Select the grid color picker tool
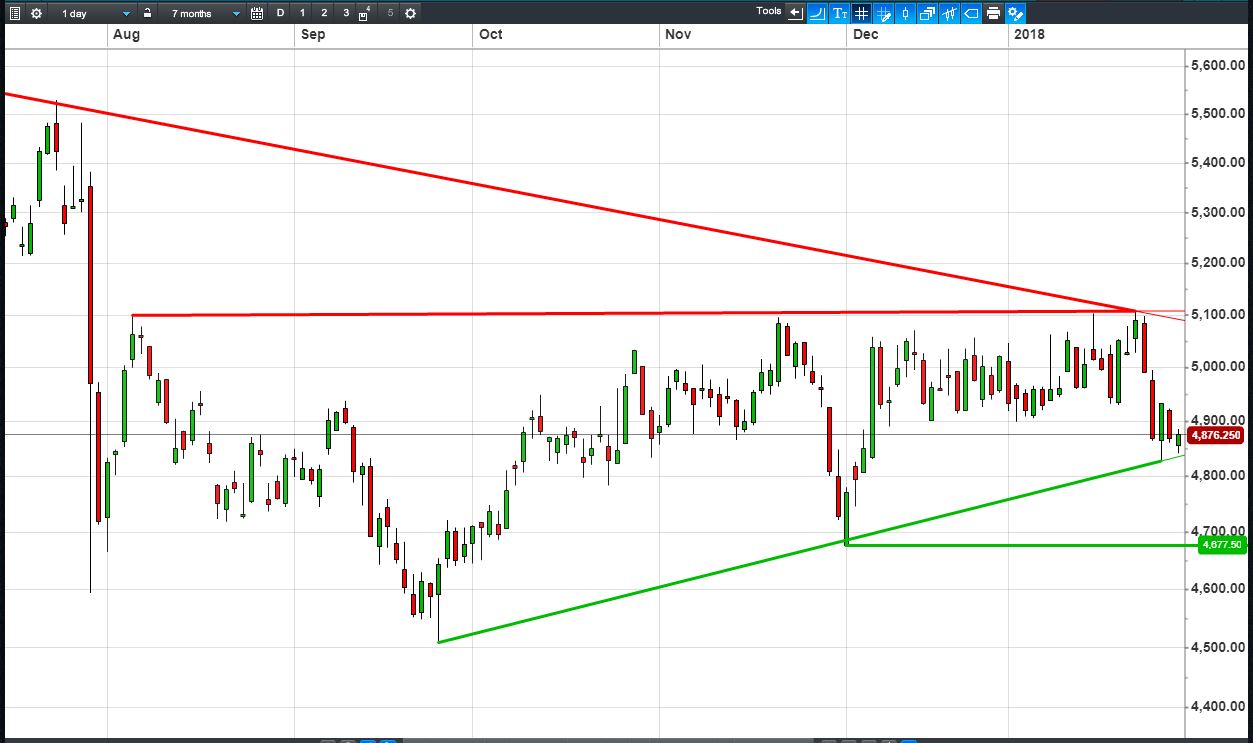 click(884, 13)
